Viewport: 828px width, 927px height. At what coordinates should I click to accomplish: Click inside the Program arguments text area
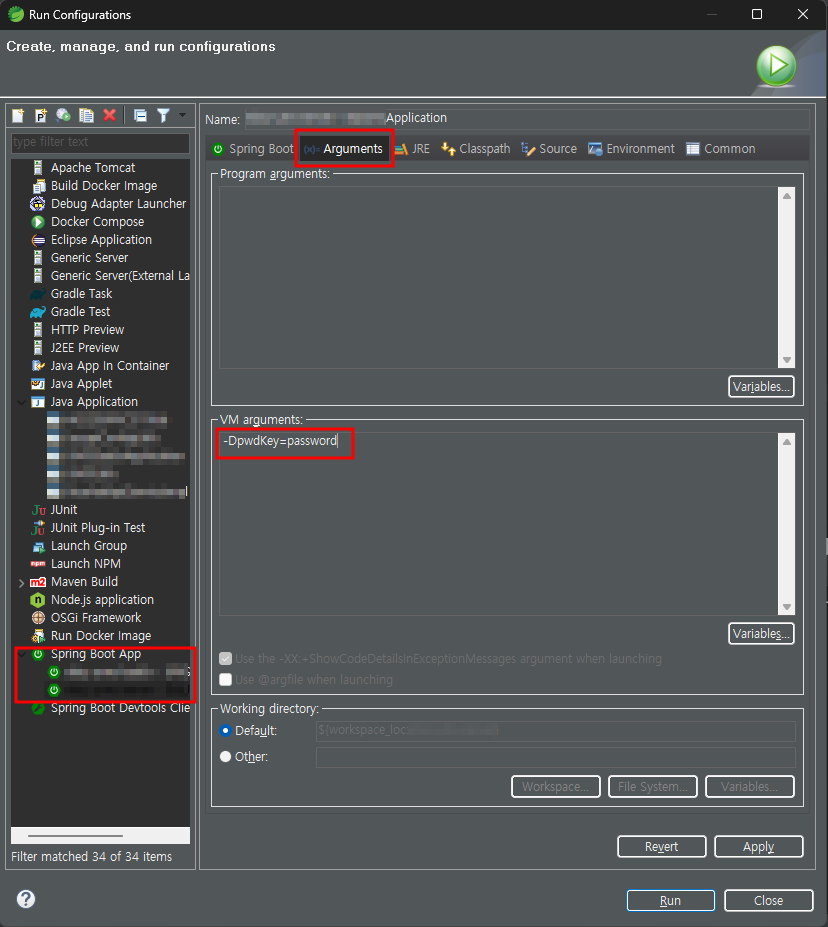(x=499, y=277)
